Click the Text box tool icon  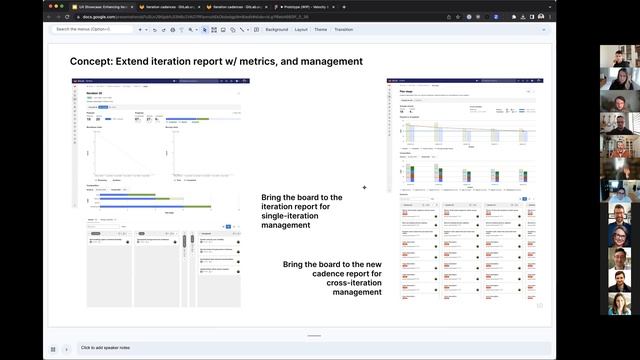pos(214,30)
